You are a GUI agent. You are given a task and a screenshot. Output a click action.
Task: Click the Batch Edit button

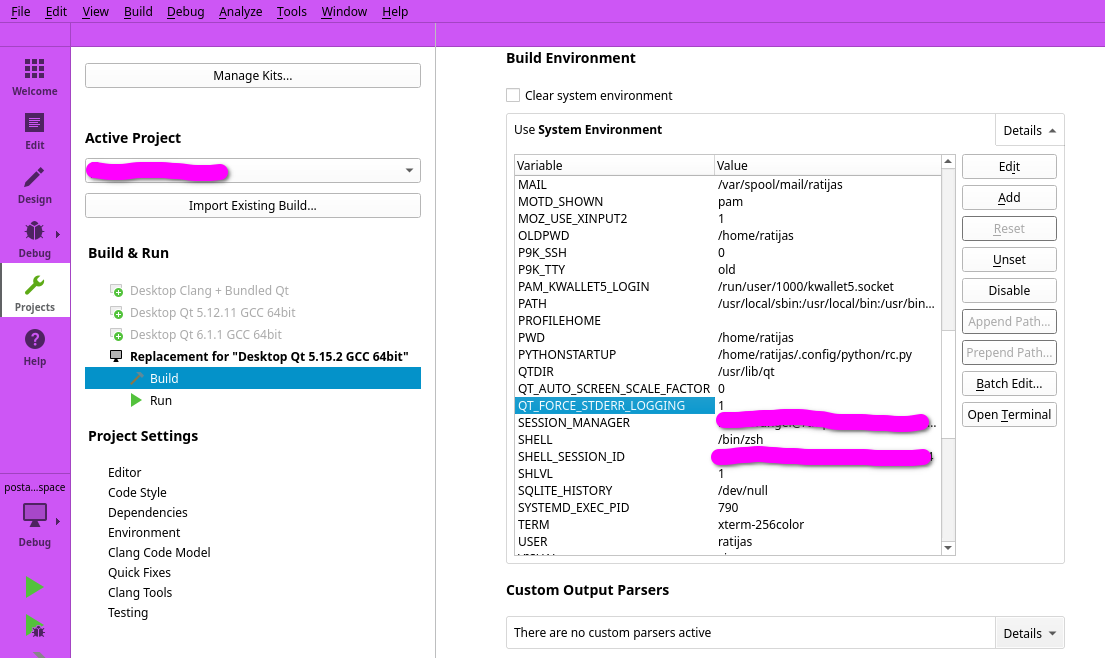pos(1008,383)
